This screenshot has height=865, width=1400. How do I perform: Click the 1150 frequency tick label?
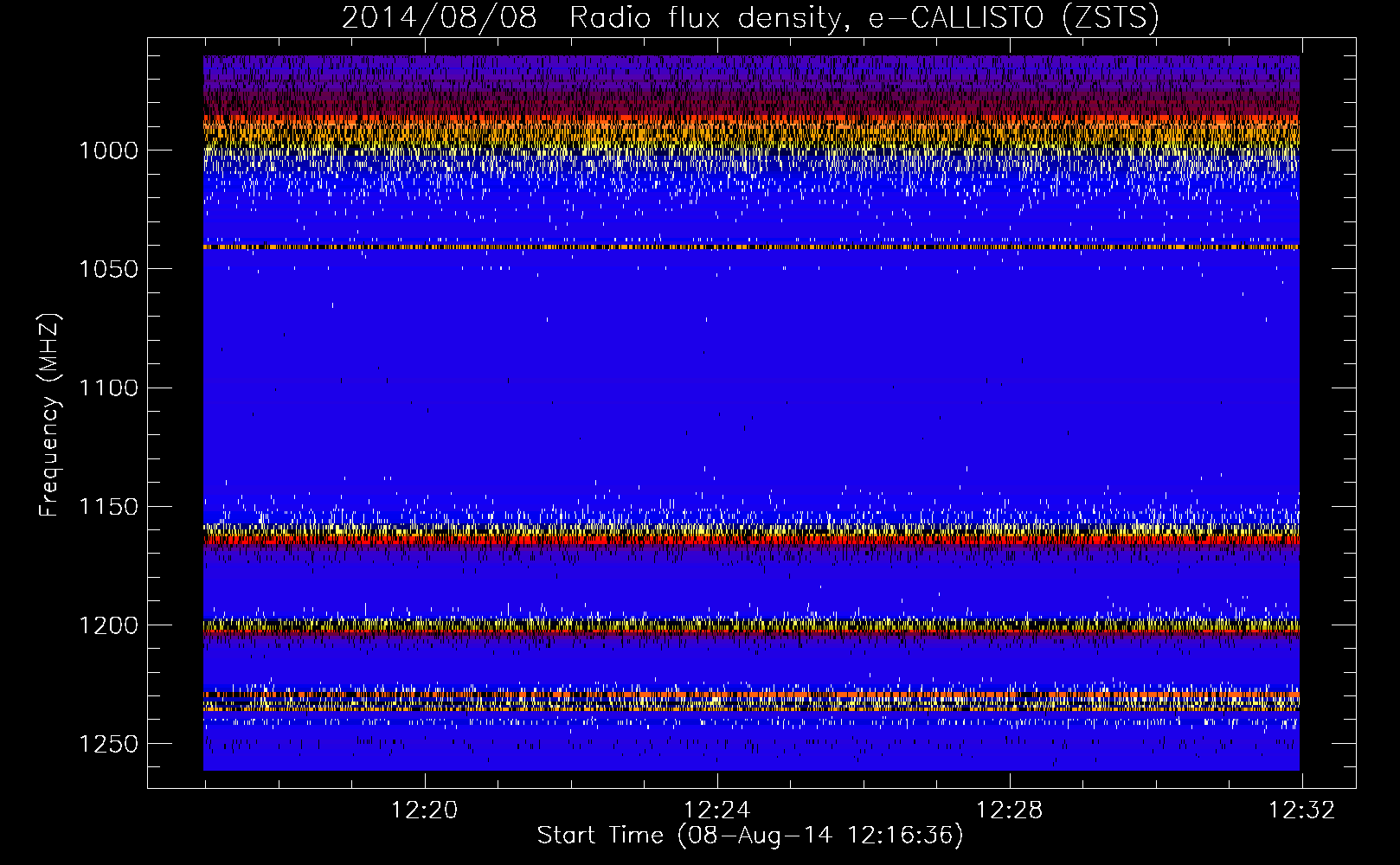108,507
